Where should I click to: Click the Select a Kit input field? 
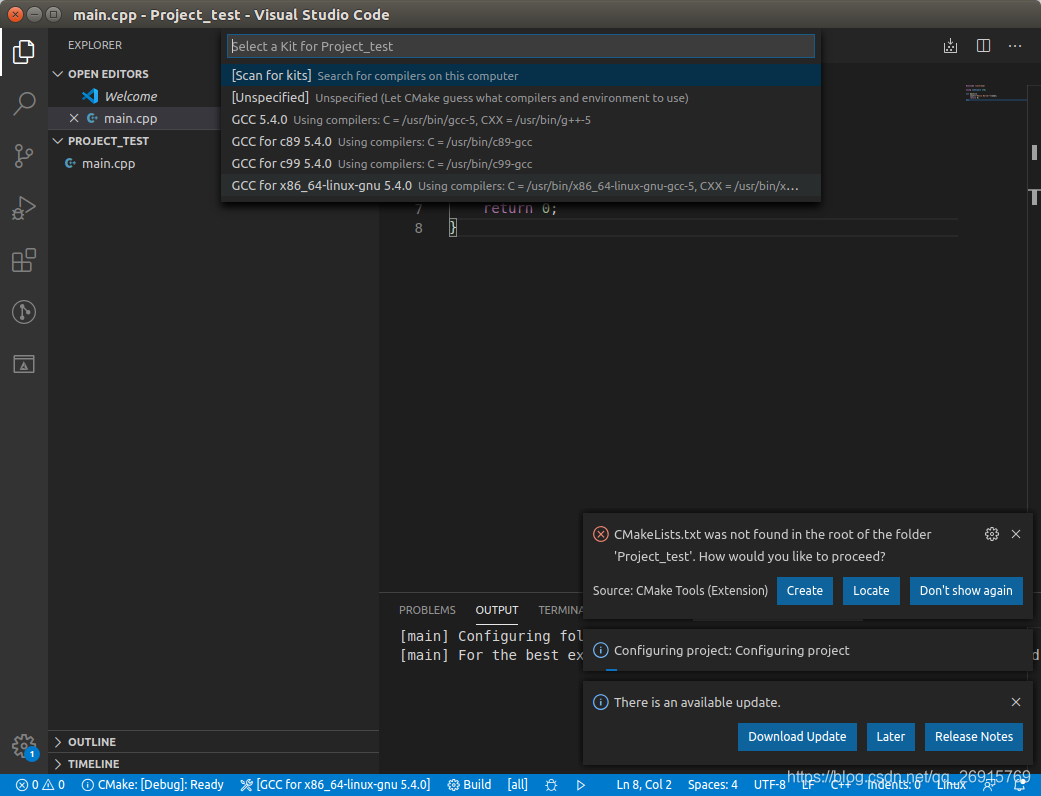[x=520, y=46]
